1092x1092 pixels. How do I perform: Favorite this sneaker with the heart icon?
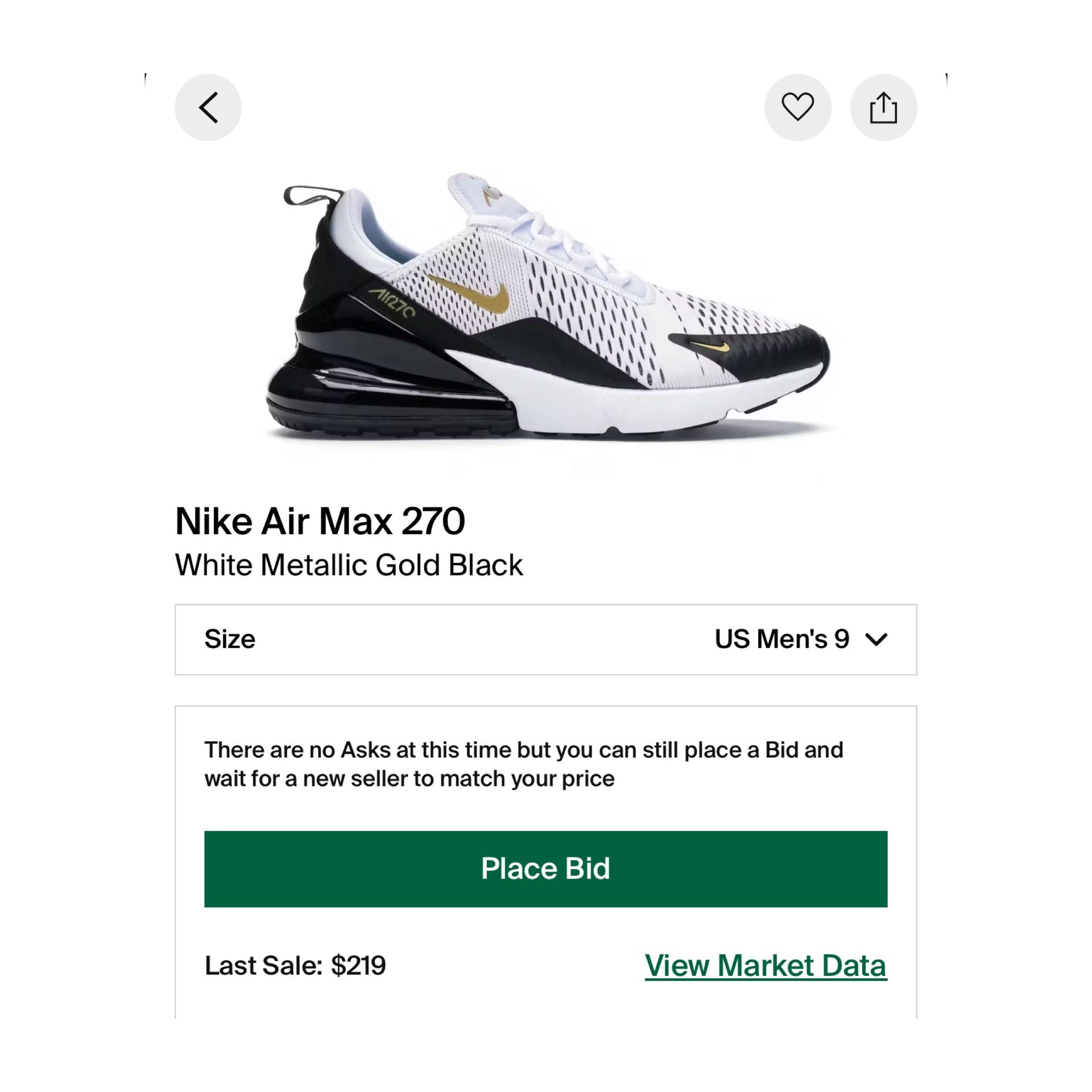(798, 107)
